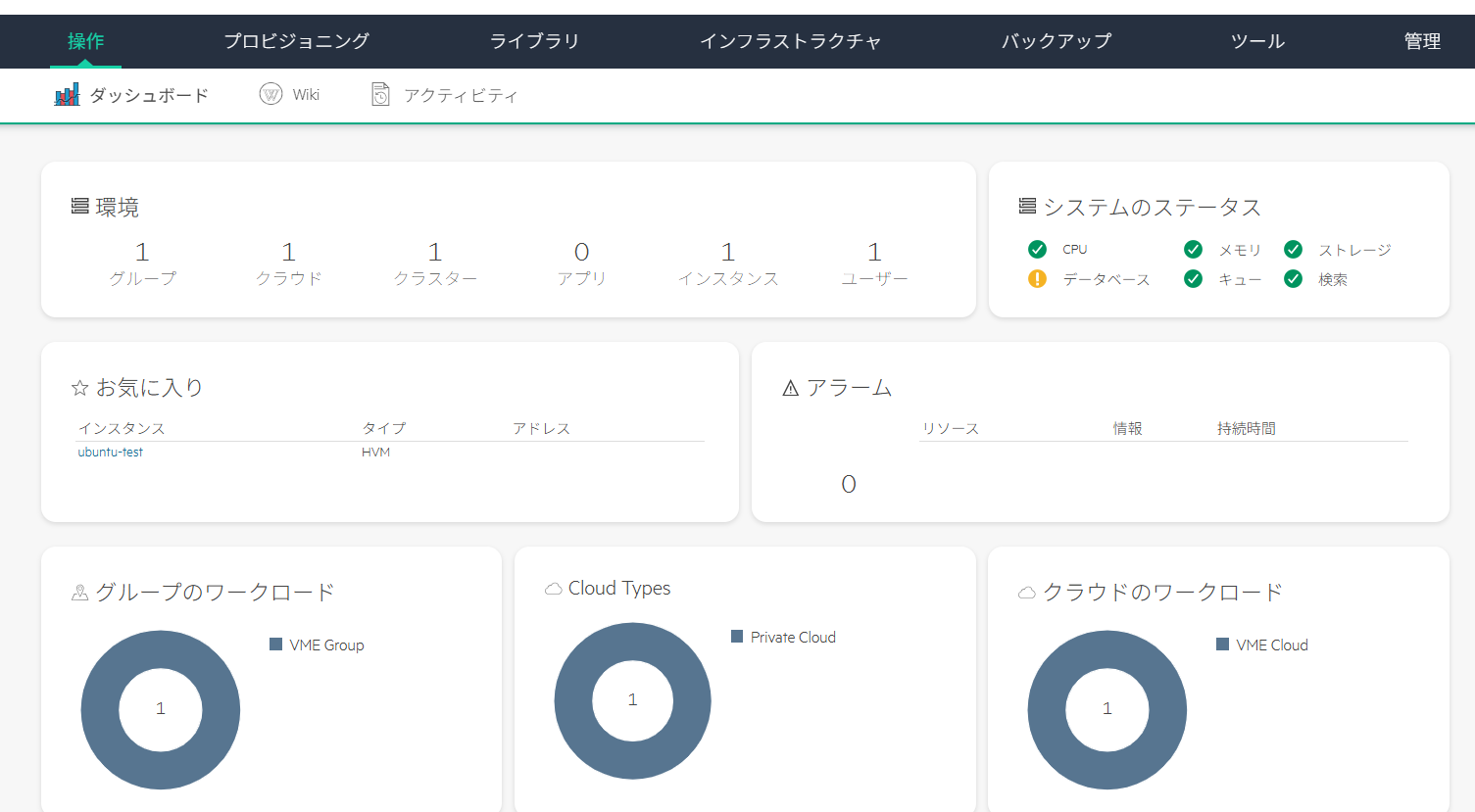Click the インスタンス count in 環境
Viewport: 1475px width, 812px height.
coord(728,252)
